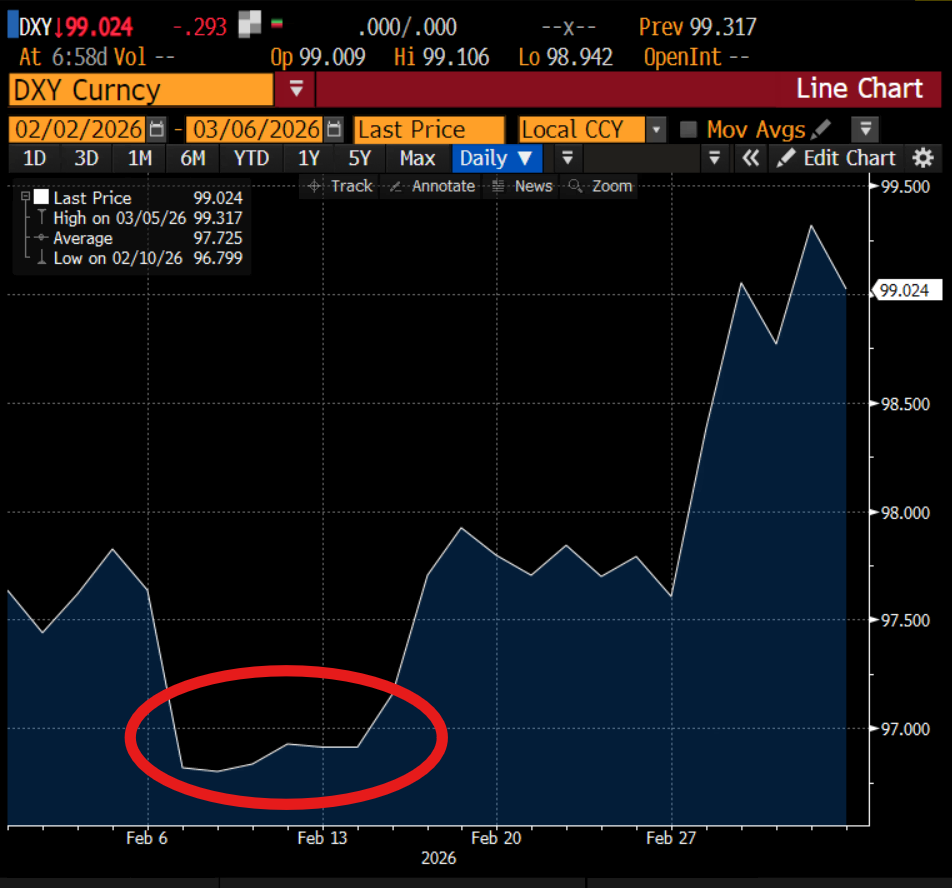This screenshot has height=888, width=952.
Task: Select the Annotate tool
Action: coord(432,186)
